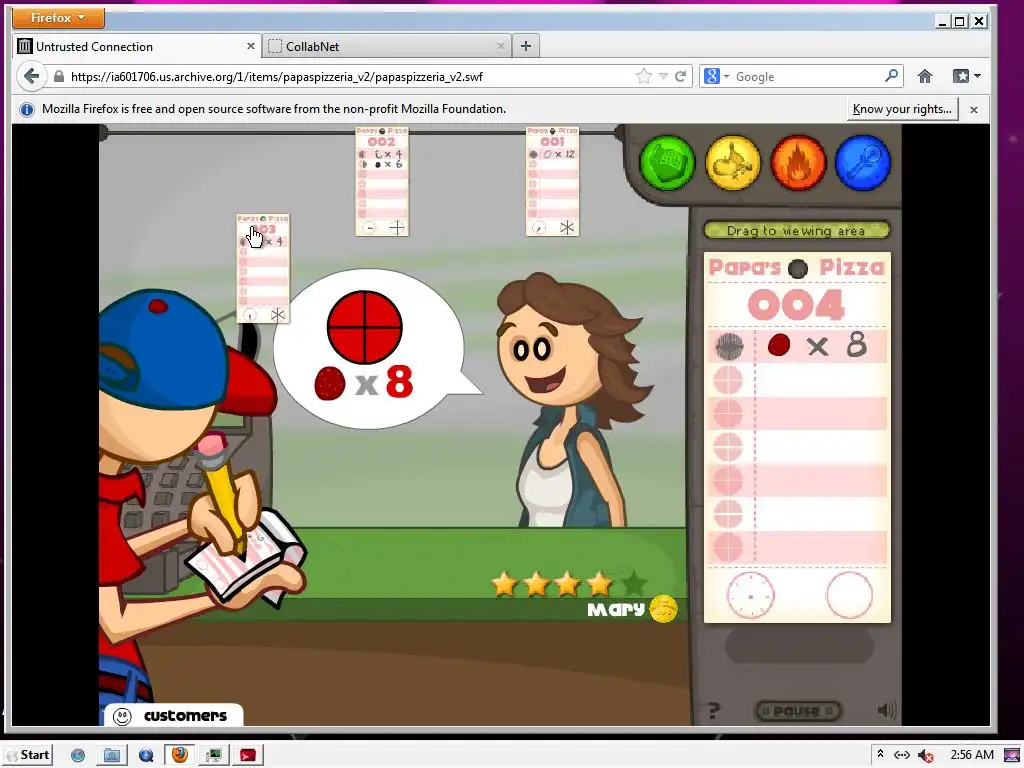The width and height of the screenshot is (1024, 768).
Task: Click Mary's gold coin badge
Action: click(x=664, y=609)
